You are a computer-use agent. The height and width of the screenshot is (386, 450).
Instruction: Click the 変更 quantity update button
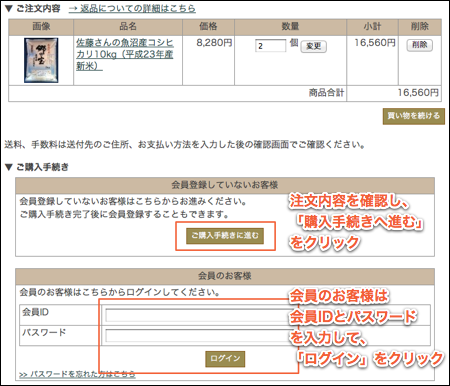point(313,46)
